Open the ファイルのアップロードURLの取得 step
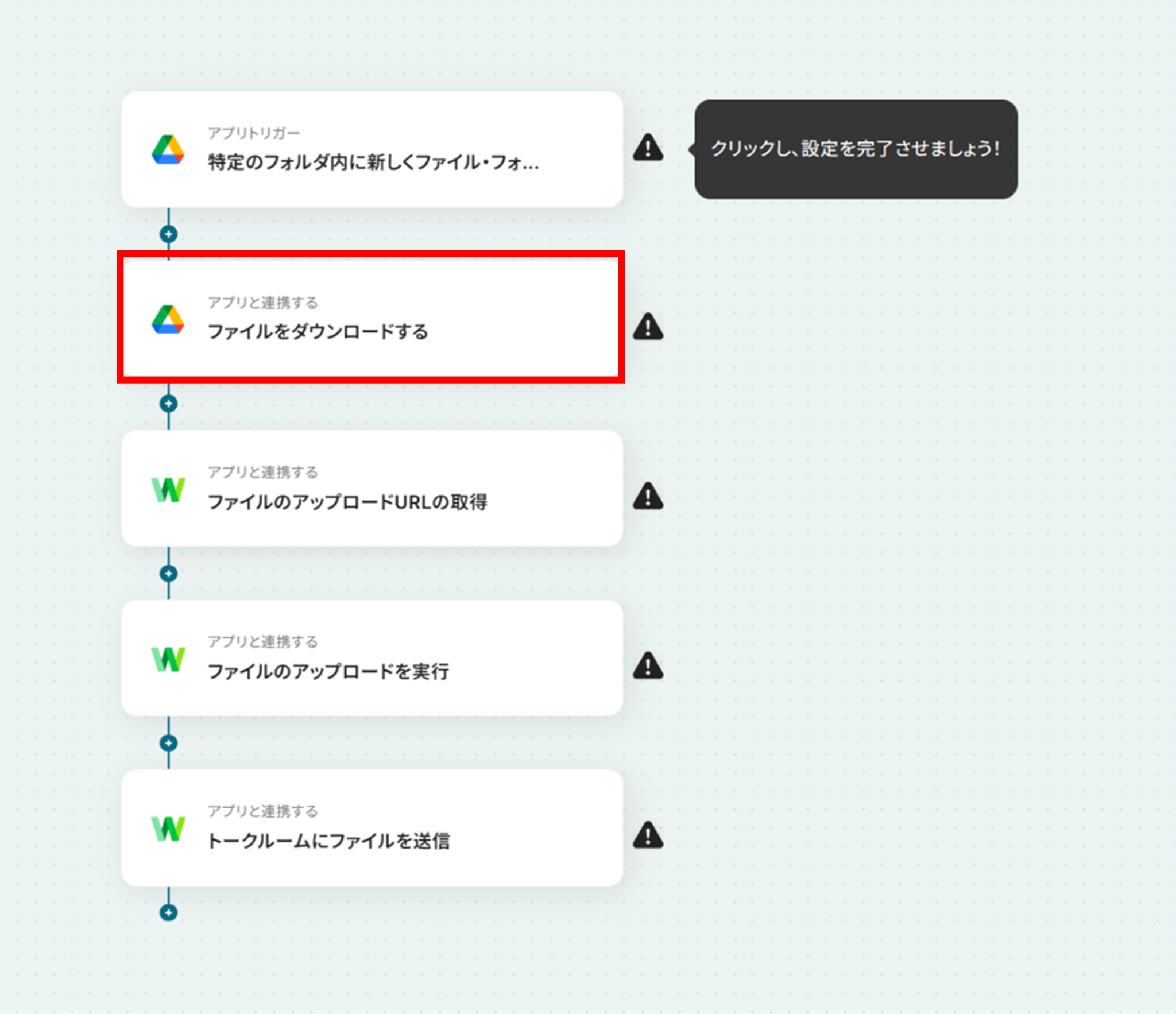Viewport: 1176px width, 1014px height. click(372, 488)
